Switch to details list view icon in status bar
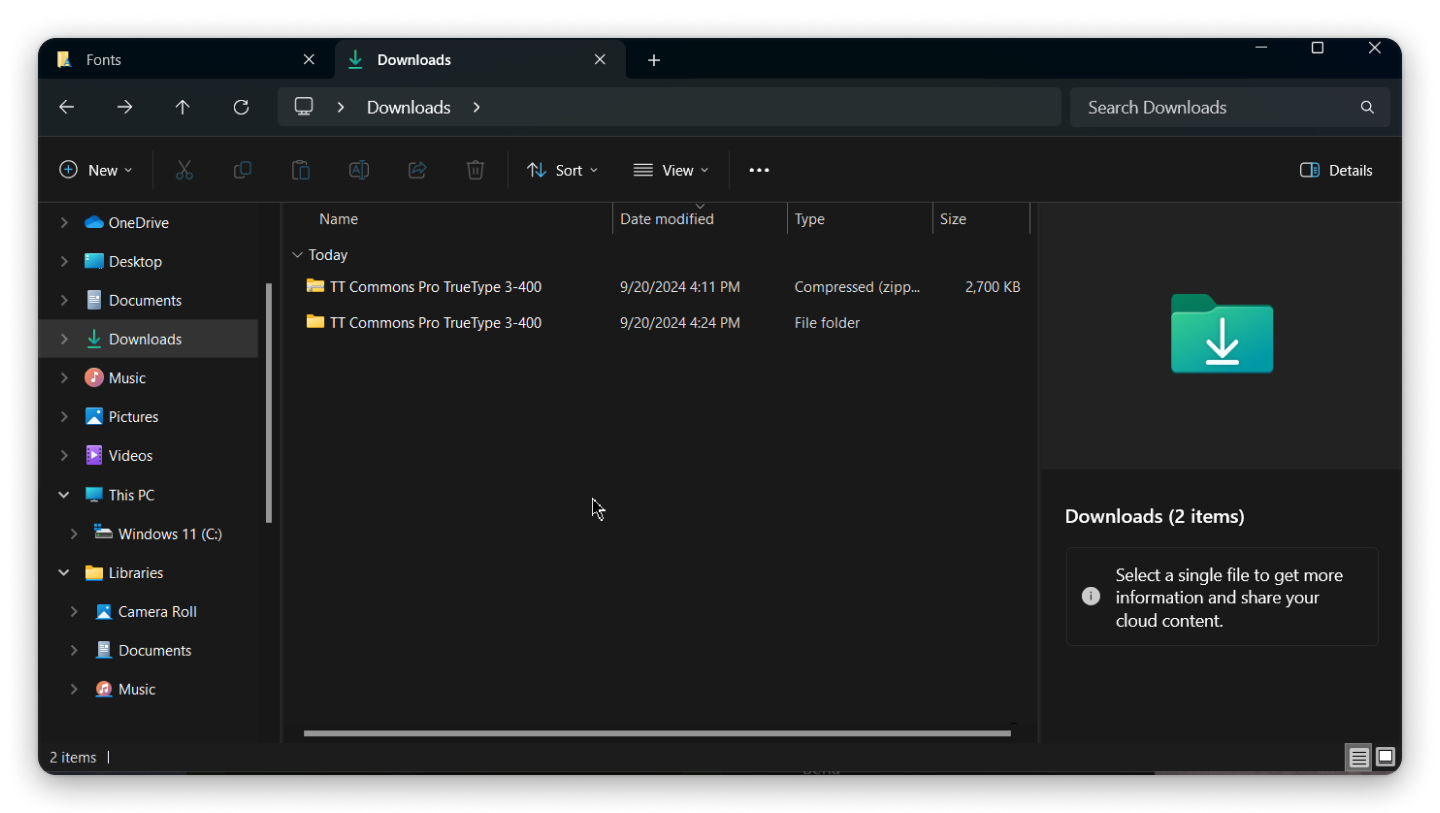This screenshot has width=1440, height=813. click(1358, 757)
